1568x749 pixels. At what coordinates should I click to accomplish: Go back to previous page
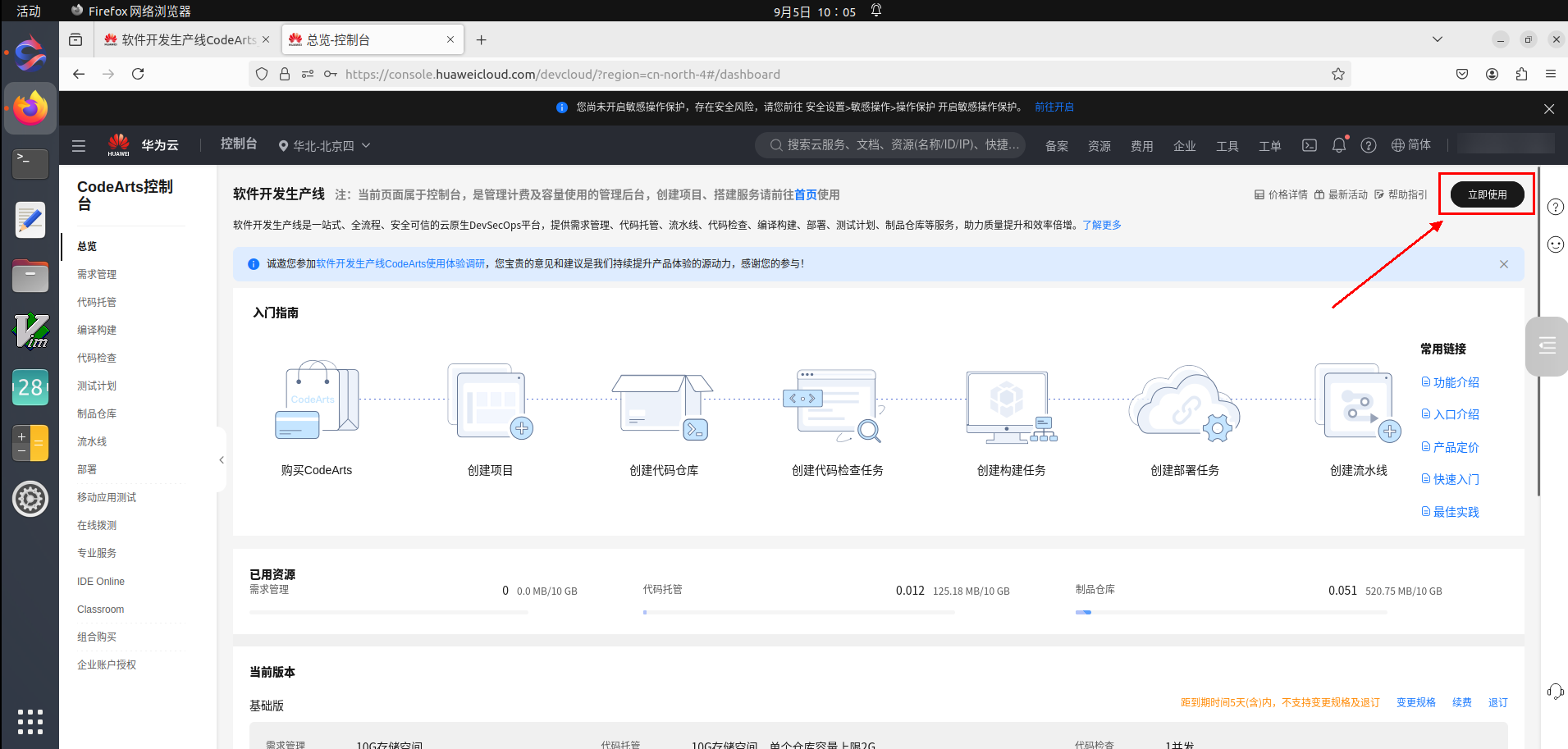tap(79, 74)
